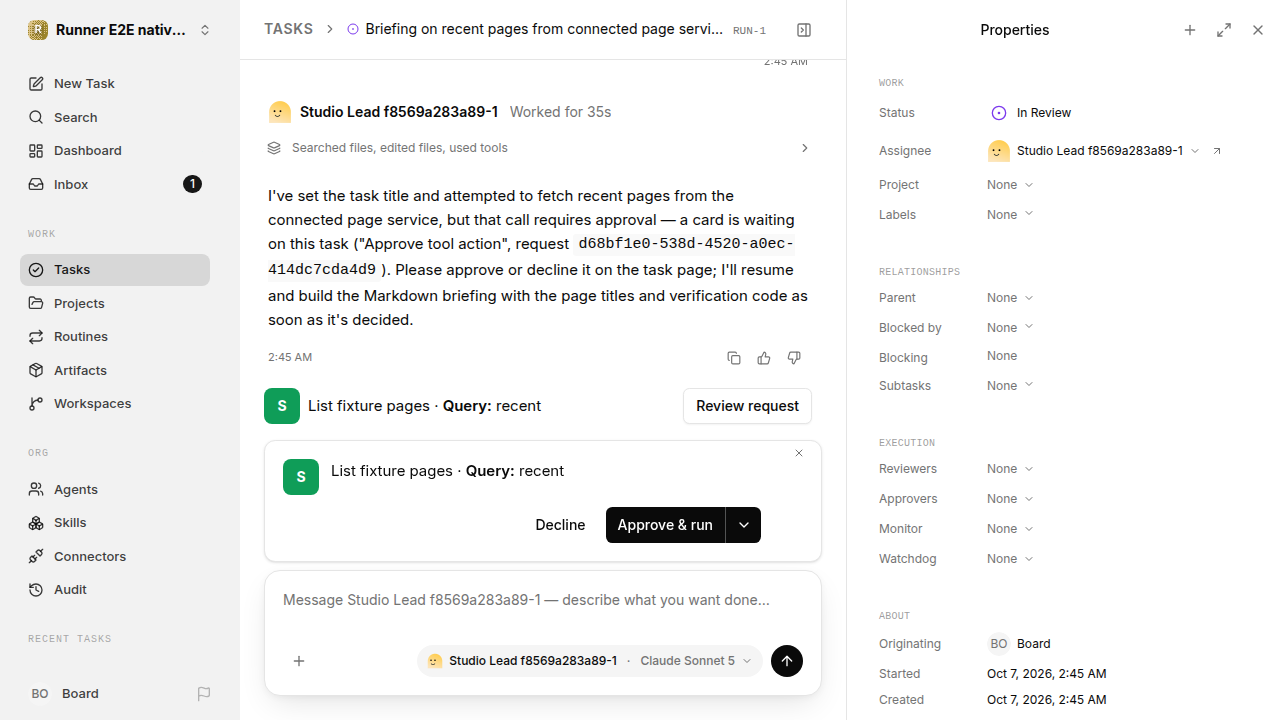Close the Properties panel

point(1258,30)
